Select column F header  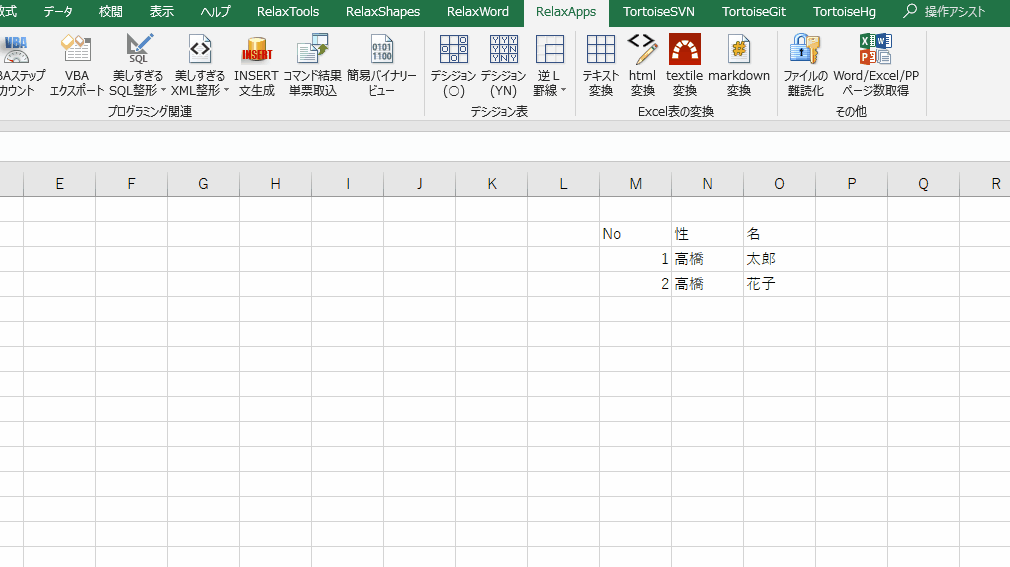click(x=131, y=184)
